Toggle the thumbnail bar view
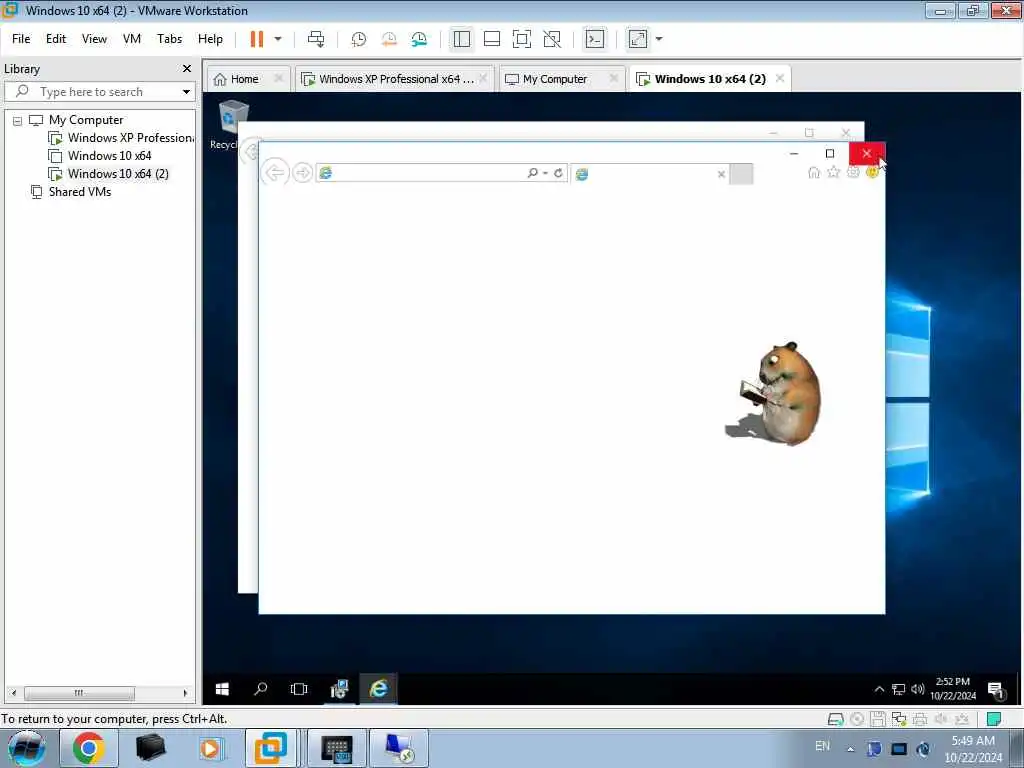 point(492,39)
